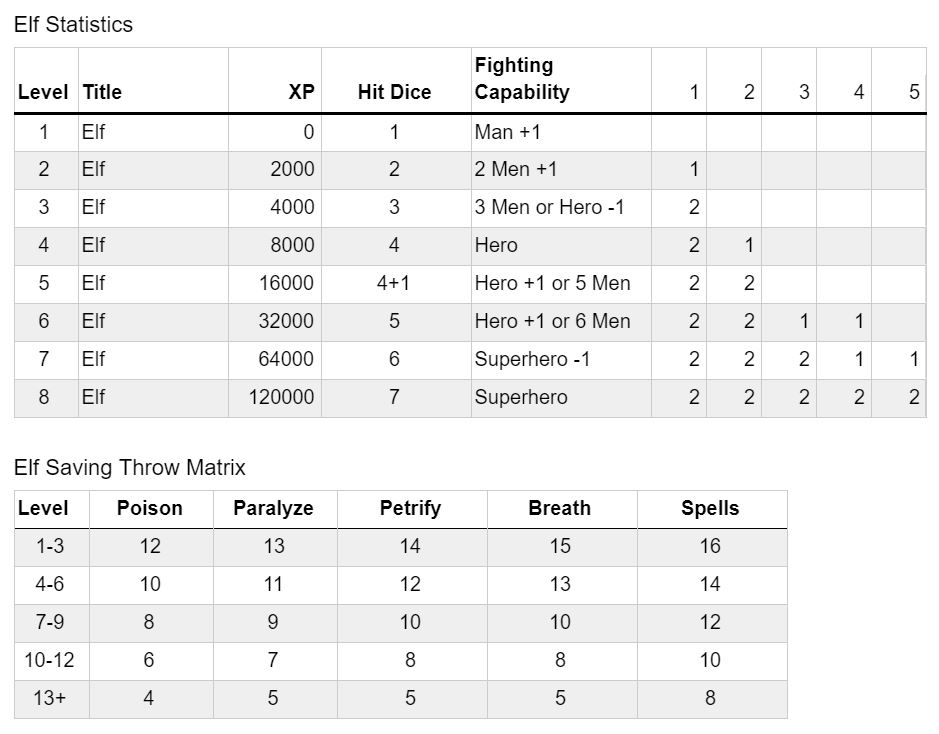The height and width of the screenshot is (734, 939).
Task: Click the Spells column header
Action: (x=710, y=508)
